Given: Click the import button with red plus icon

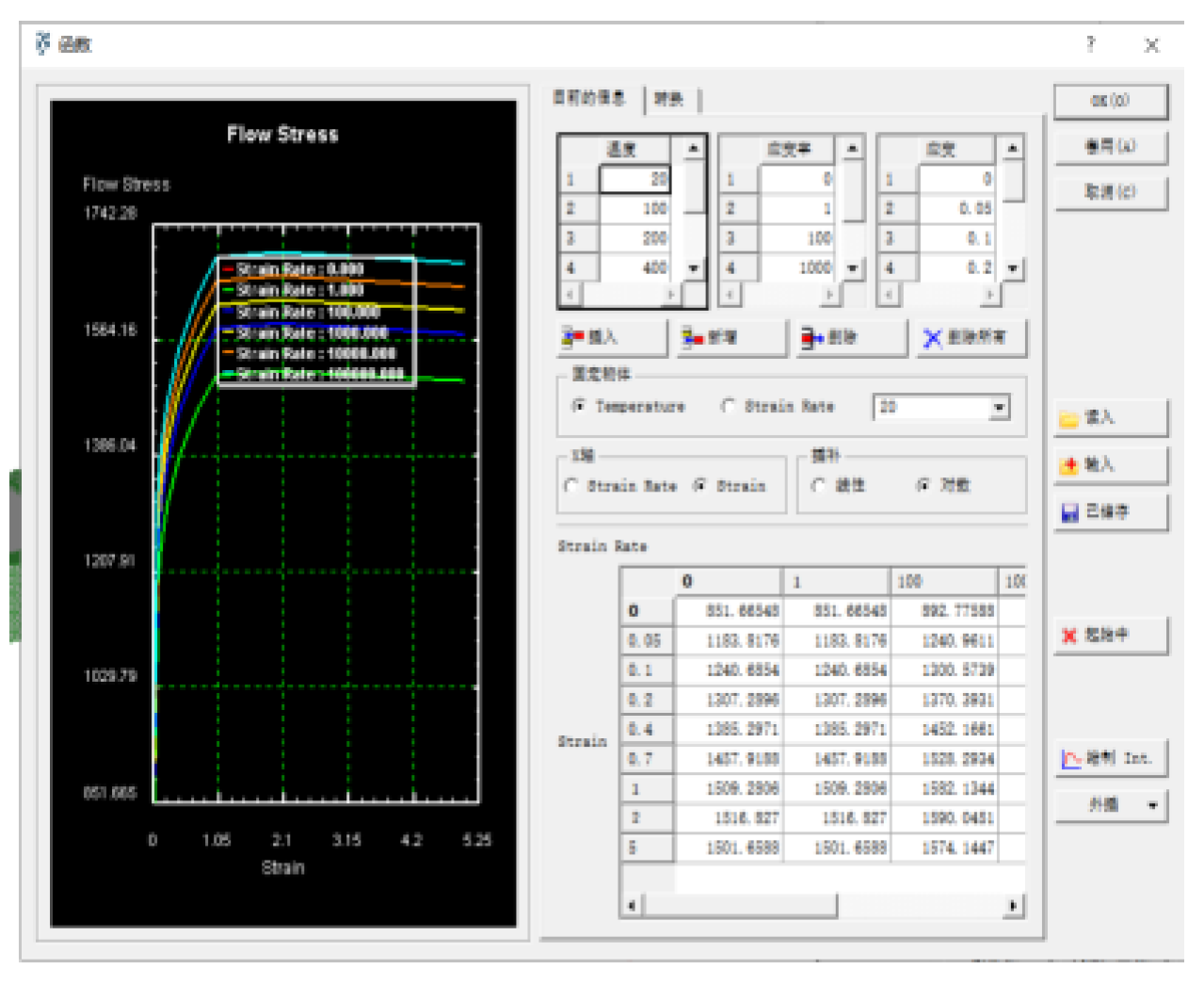Looking at the screenshot, I should click(x=1109, y=464).
